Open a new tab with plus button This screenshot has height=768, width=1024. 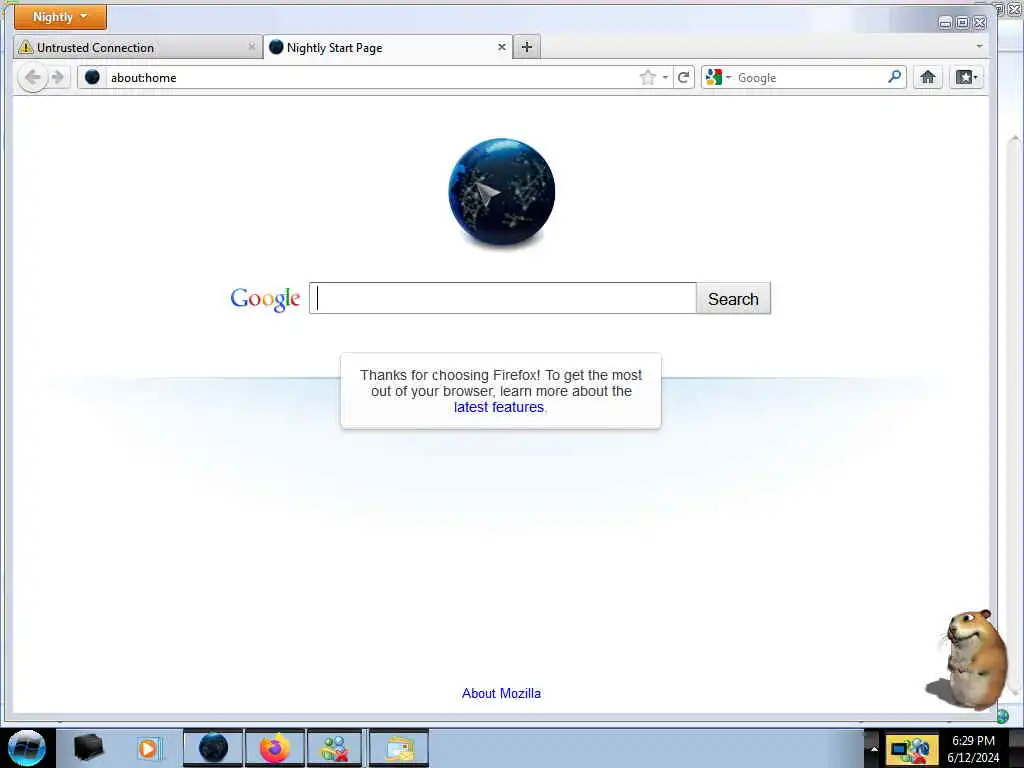[527, 47]
